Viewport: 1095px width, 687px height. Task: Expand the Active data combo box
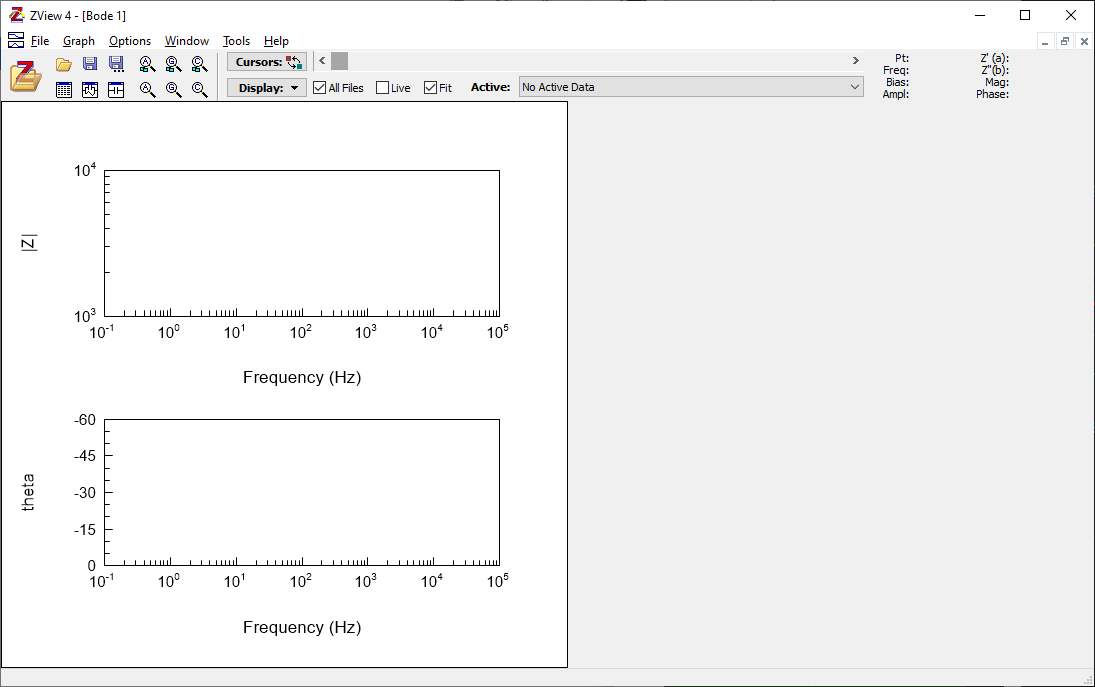pyautogui.click(x=691, y=87)
